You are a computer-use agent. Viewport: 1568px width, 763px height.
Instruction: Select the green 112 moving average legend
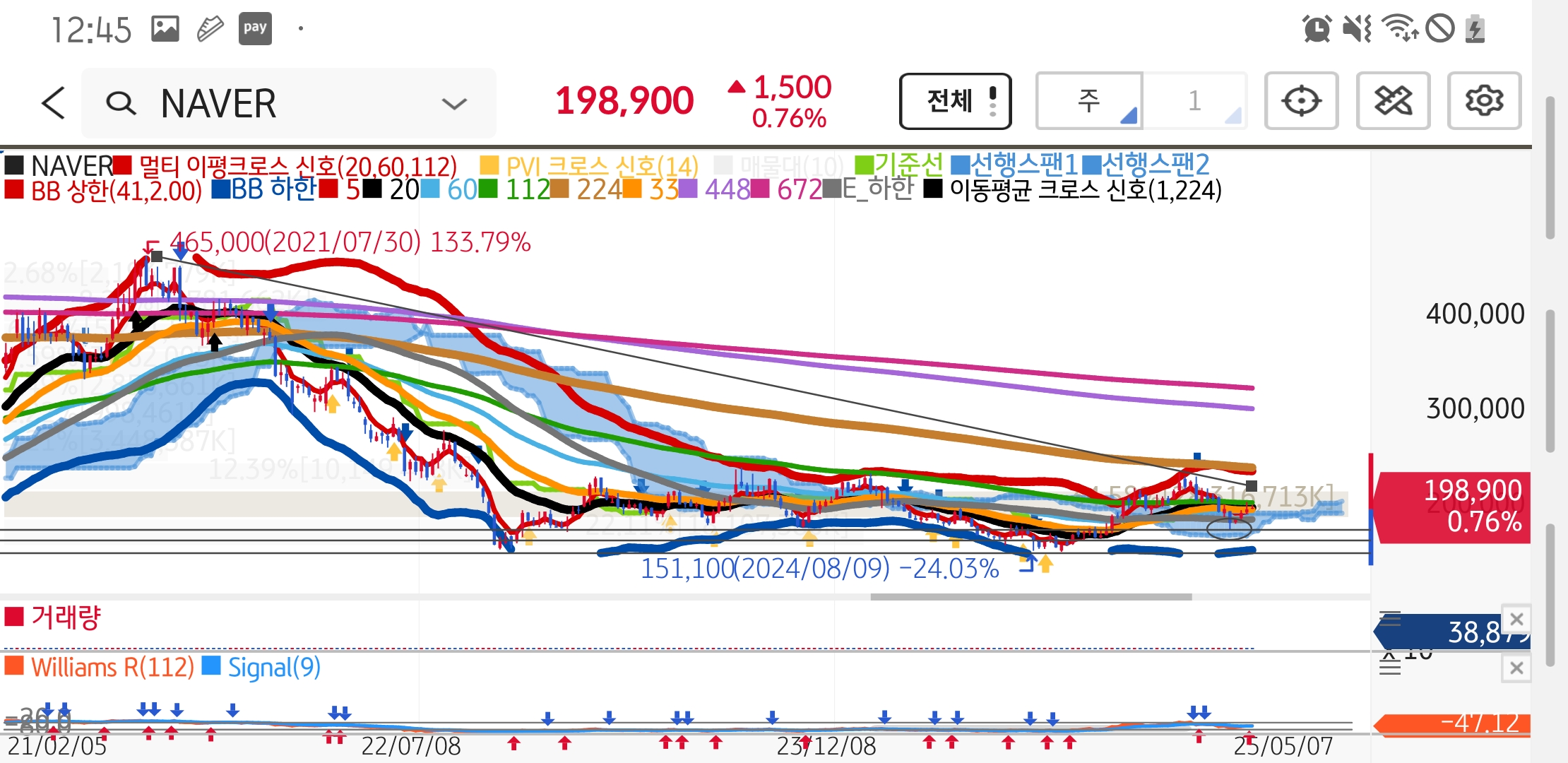pos(514,189)
